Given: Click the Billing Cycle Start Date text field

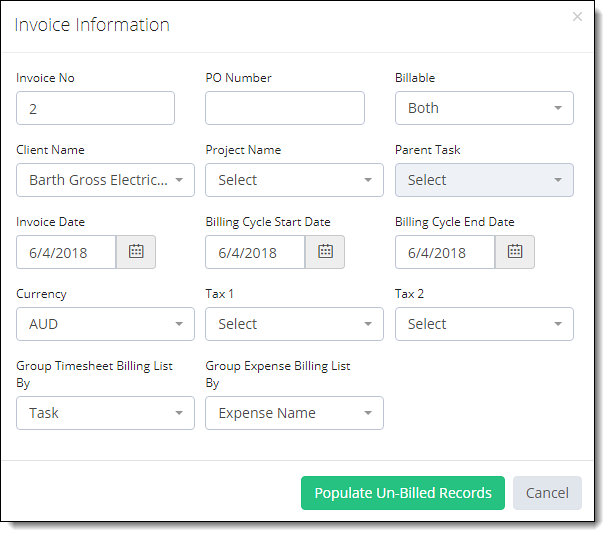Looking at the screenshot, I should [255, 252].
